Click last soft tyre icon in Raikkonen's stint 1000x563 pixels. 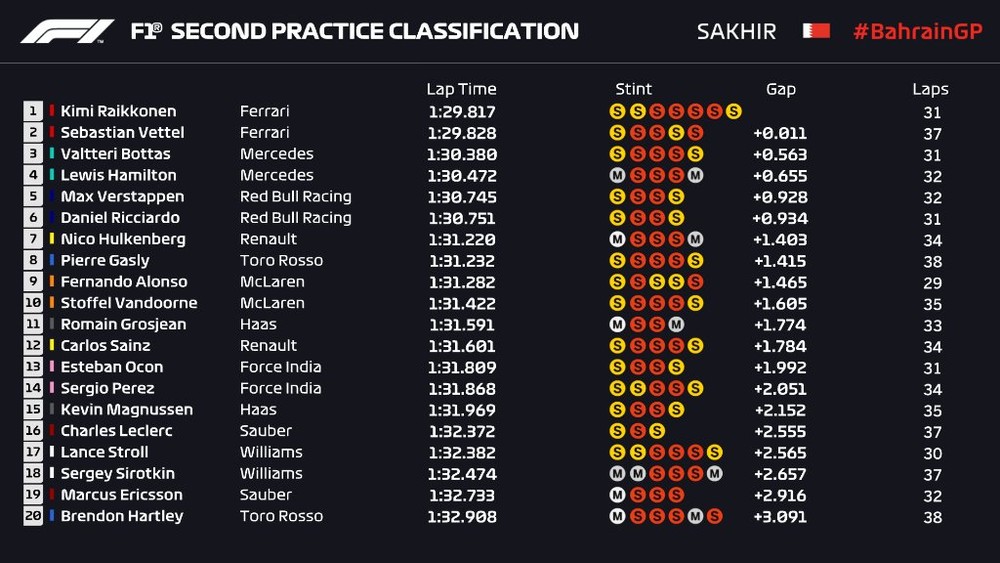click(734, 111)
